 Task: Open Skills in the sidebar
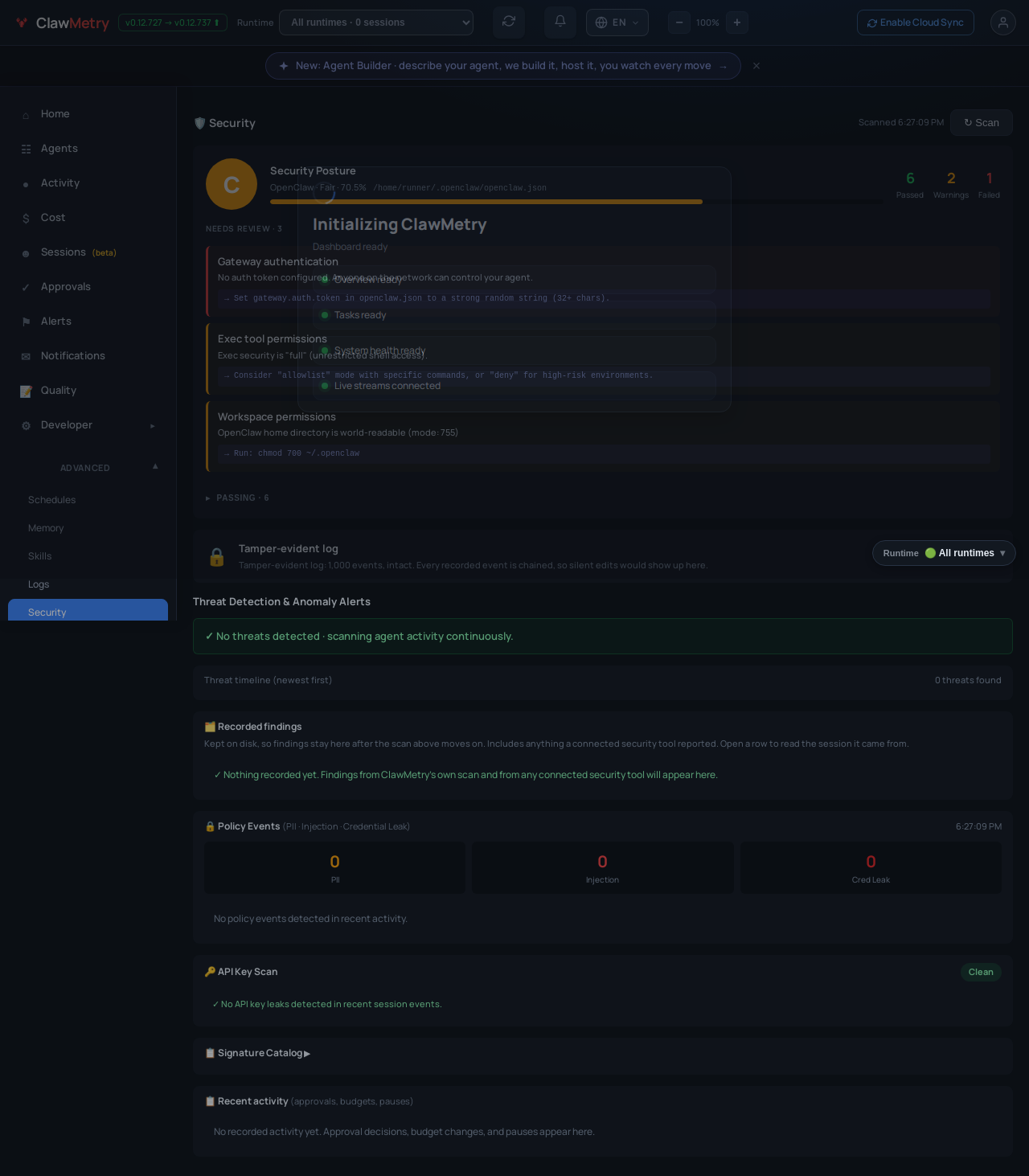tap(39, 556)
